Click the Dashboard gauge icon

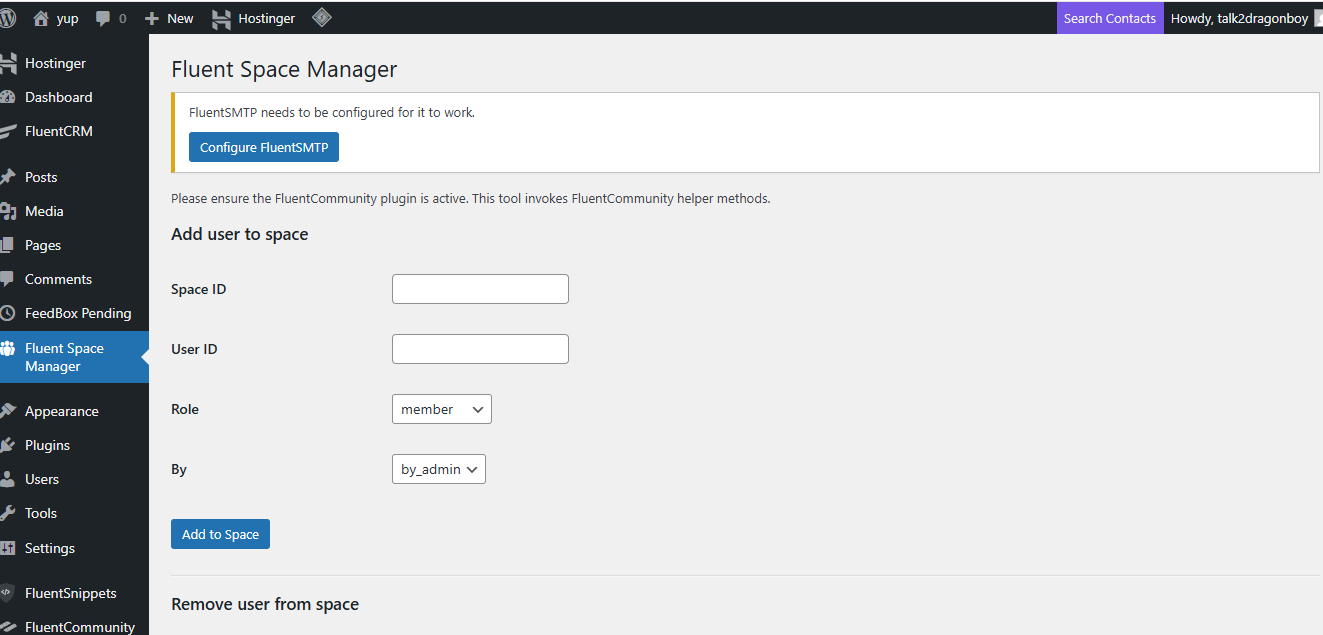[x=8, y=97]
